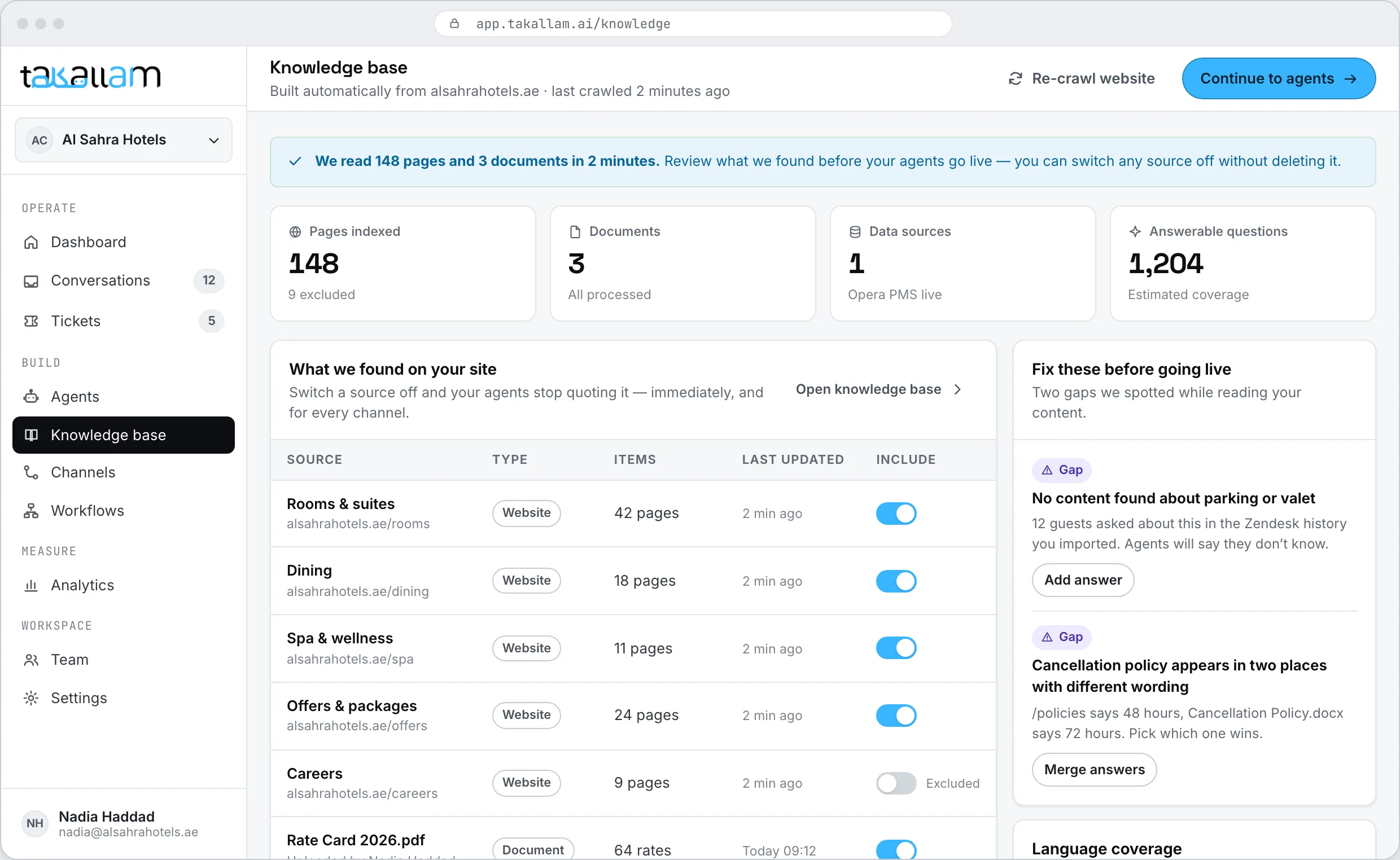Go to Analytics
The height and width of the screenshot is (860, 1400).
point(124,585)
